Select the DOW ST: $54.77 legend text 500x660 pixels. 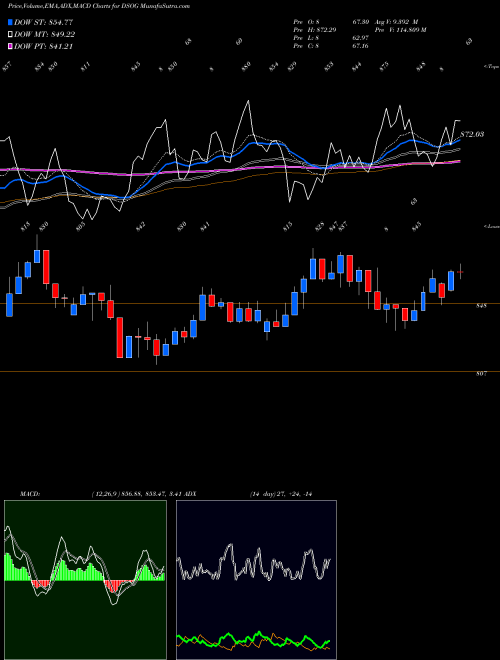[x=44, y=22]
